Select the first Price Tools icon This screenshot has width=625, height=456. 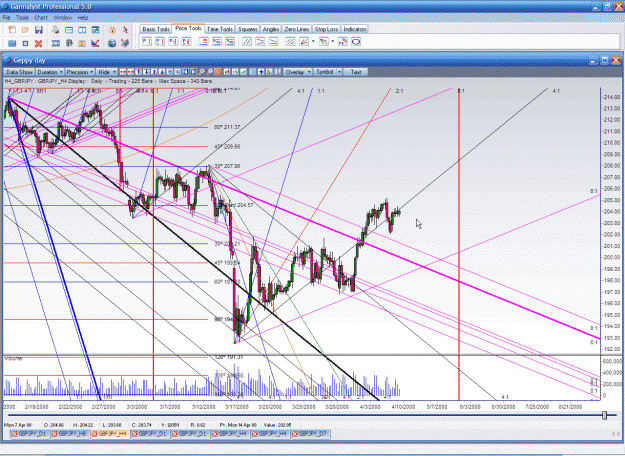point(147,41)
